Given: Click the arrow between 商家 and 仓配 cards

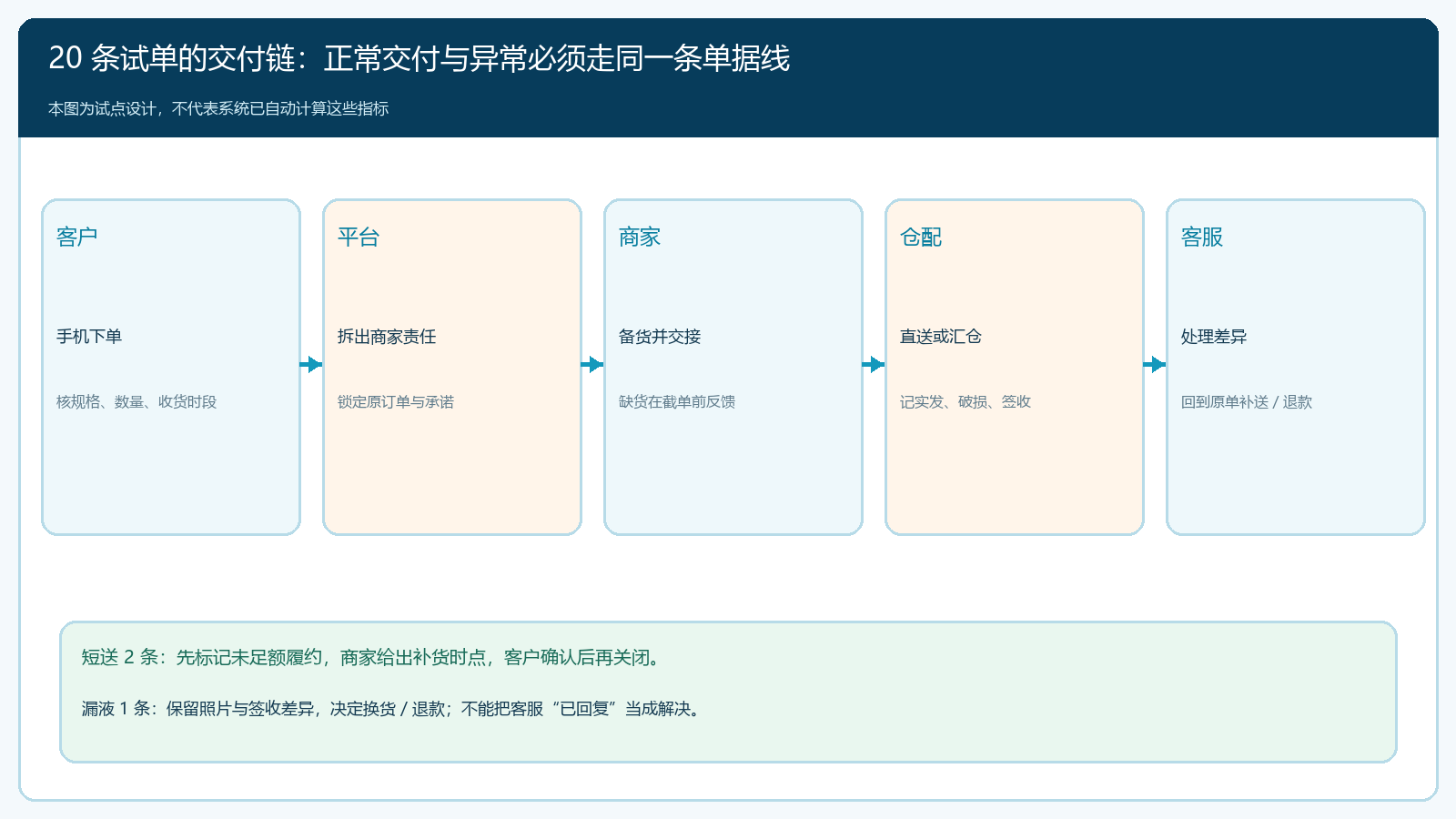Looking at the screenshot, I should [x=874, y=365].
